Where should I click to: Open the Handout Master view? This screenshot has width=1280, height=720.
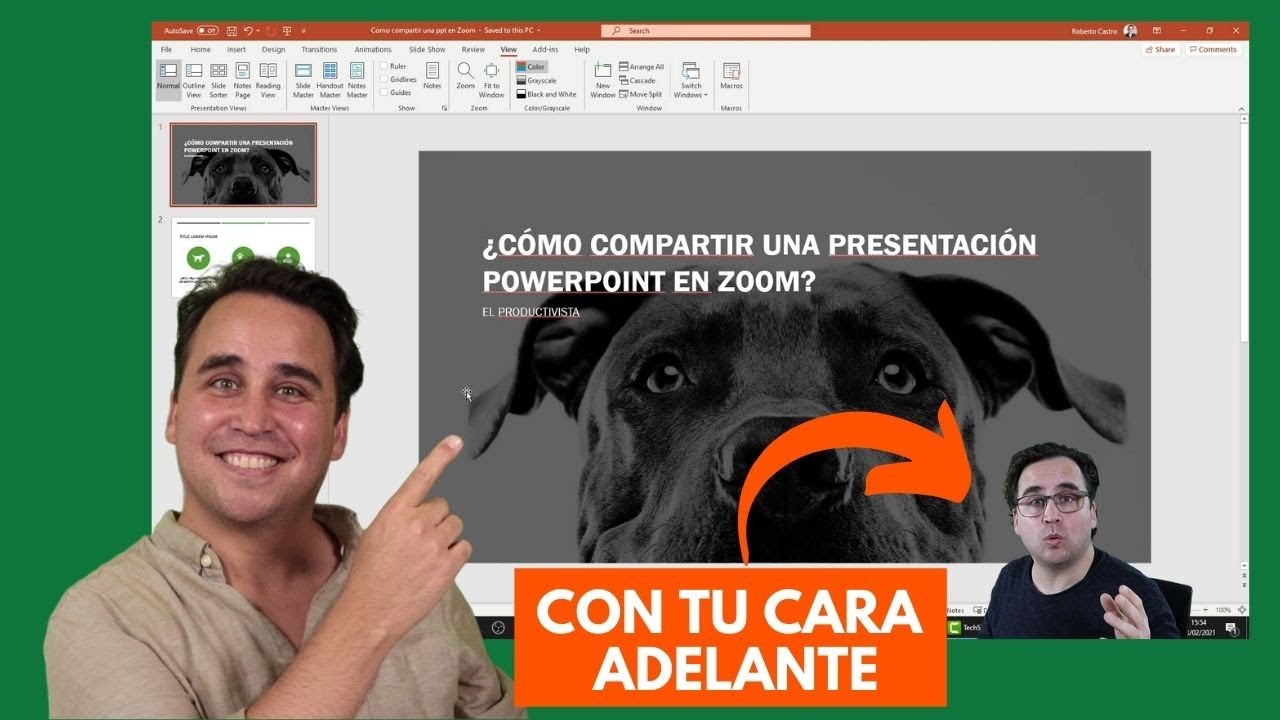click(330, 80)
